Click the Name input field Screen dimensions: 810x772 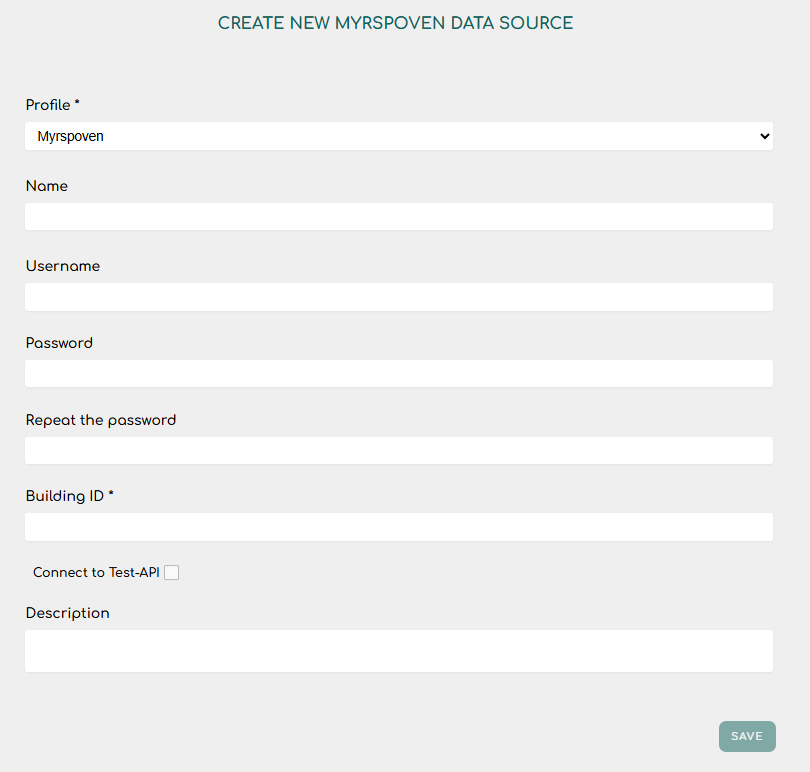click(399, 217)
